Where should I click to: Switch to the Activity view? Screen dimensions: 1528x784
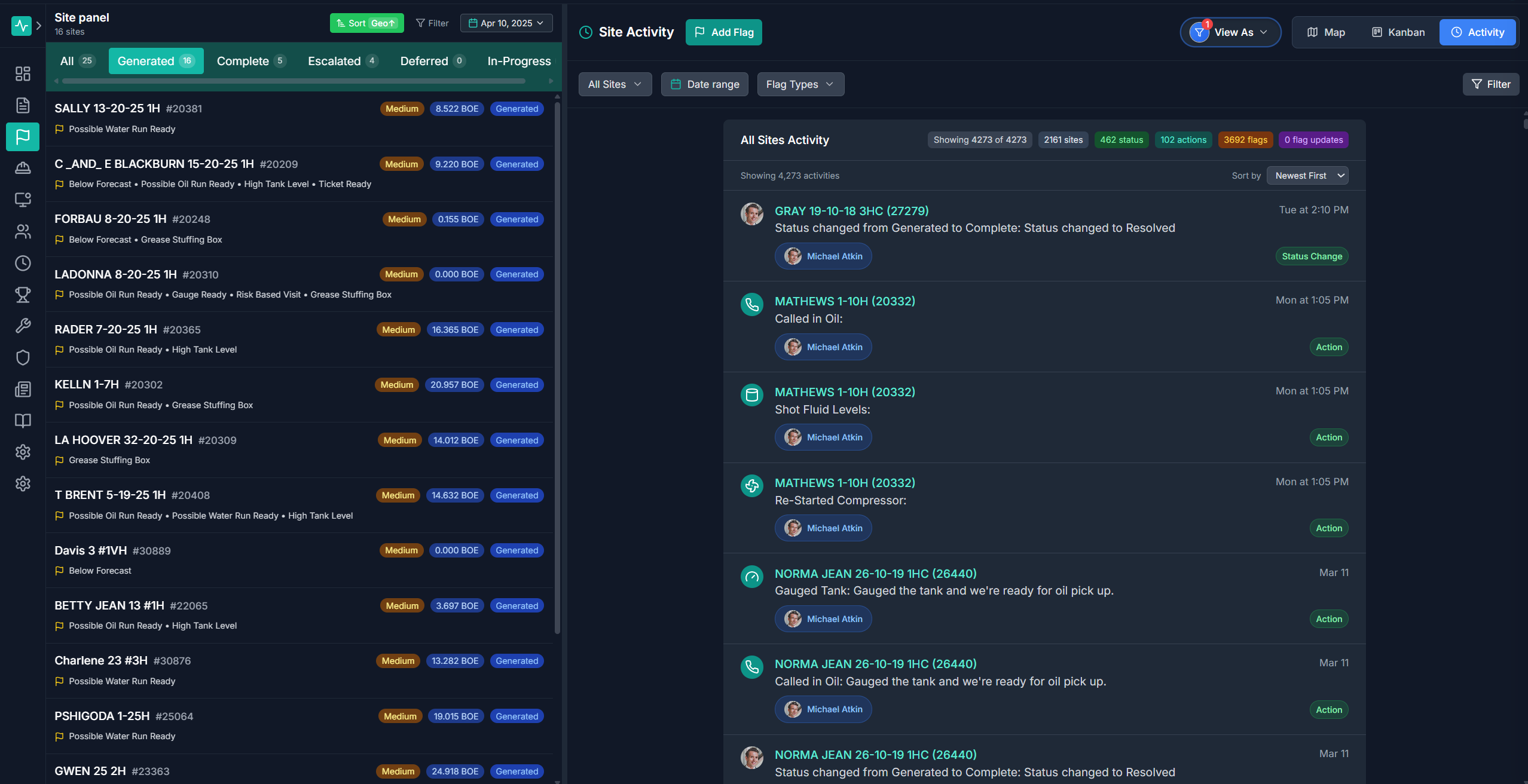(x=1477, y=32)
